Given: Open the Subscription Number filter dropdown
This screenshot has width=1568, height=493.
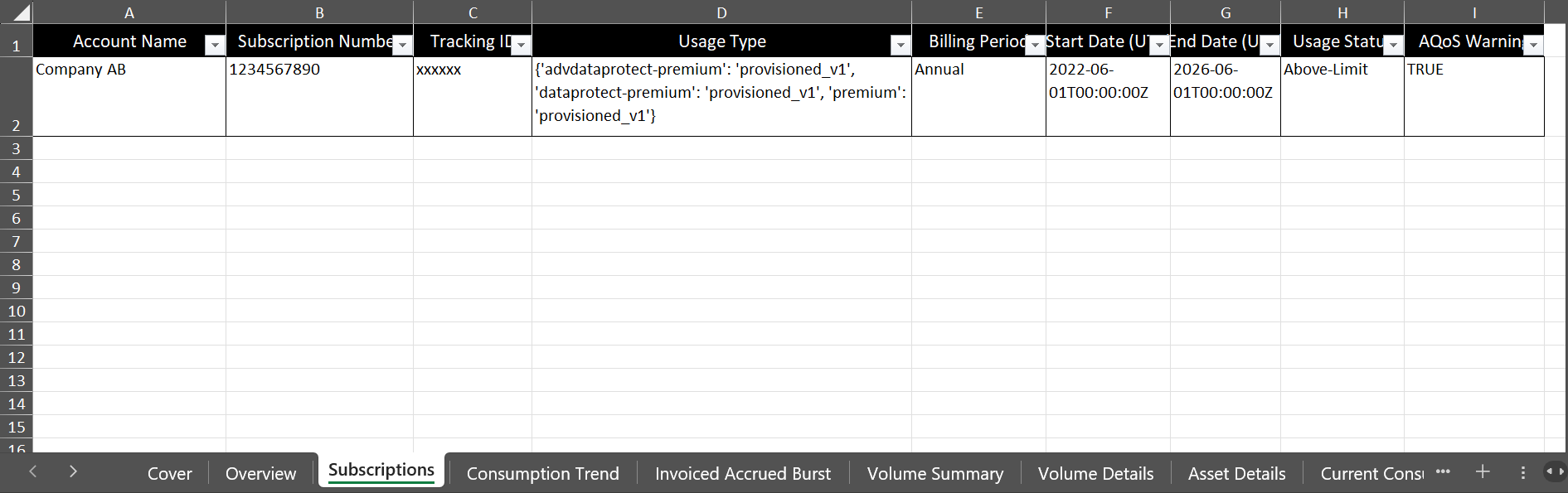Looking at the screenshot, I should coord(403,46).
